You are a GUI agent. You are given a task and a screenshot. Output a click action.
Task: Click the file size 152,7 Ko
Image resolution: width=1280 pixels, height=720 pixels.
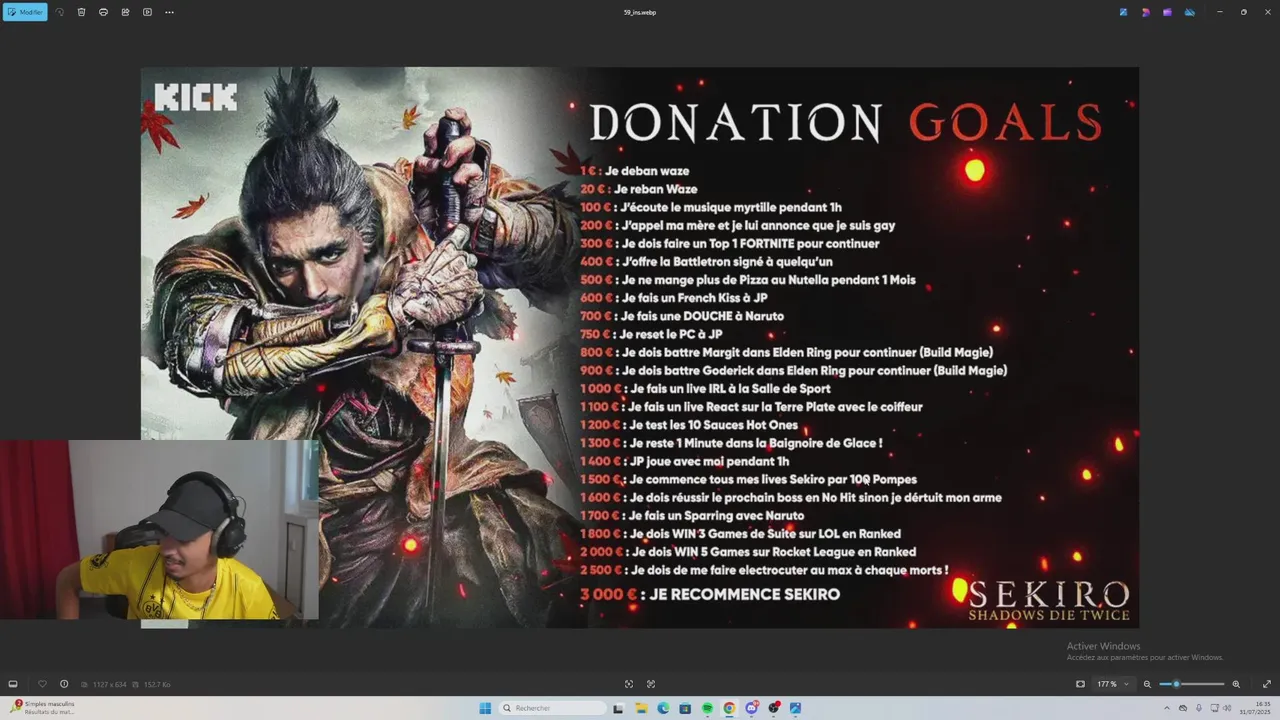(x=157, y=684)
